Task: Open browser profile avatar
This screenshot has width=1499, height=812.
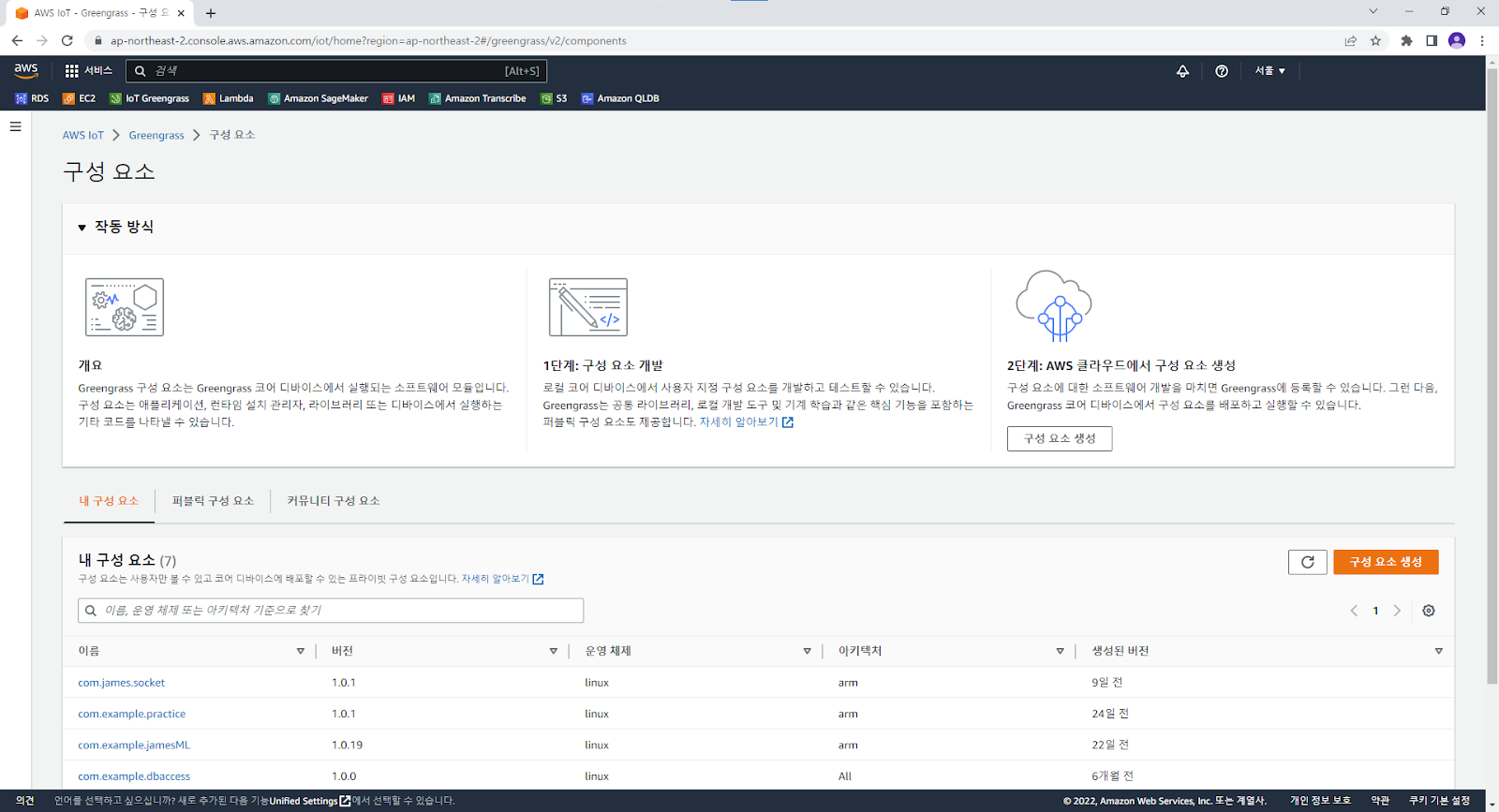Action: tap(1457, 40)
